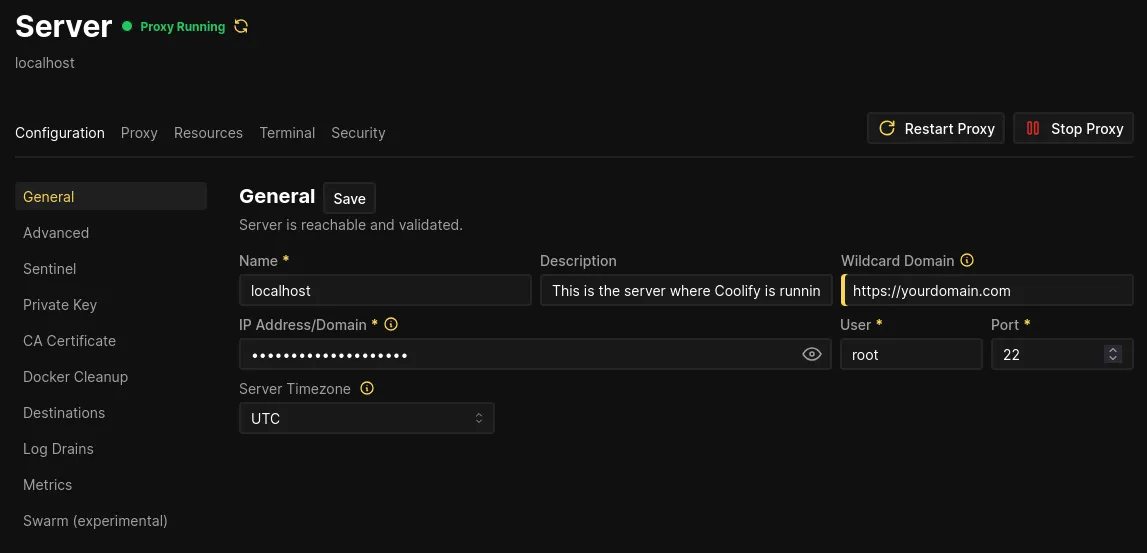Click the Port number stepper arrows

click(1113, 354)
